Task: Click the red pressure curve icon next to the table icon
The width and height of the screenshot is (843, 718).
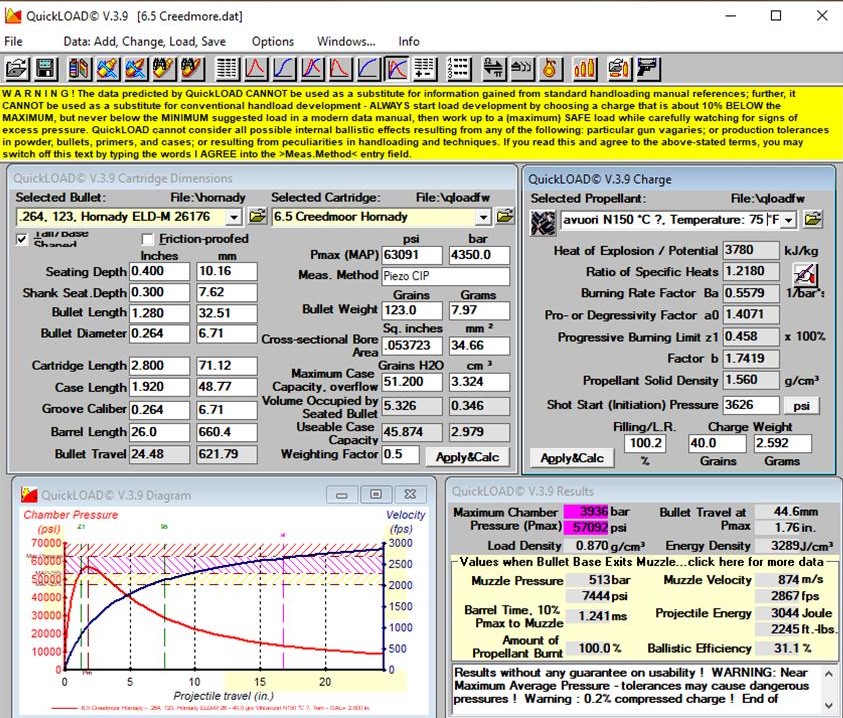Action: click(256, 69)
